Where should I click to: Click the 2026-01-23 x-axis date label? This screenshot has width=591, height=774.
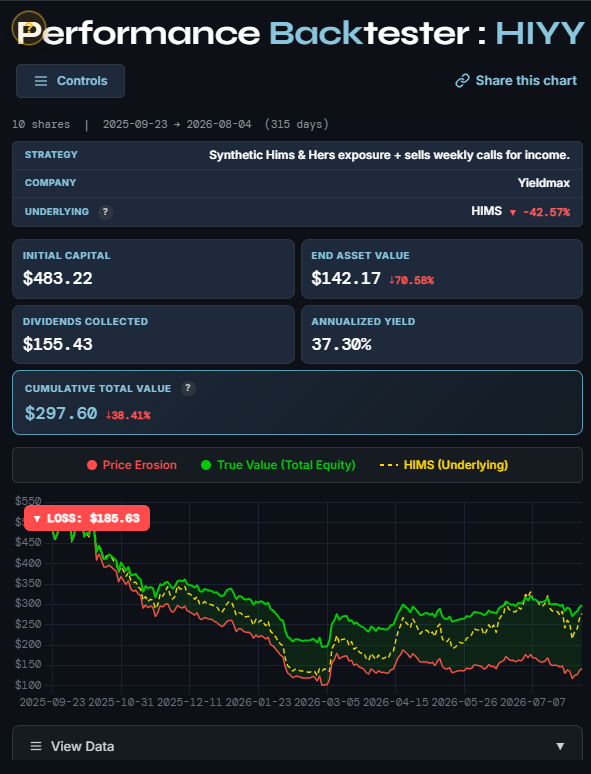[x=258, y=702]
